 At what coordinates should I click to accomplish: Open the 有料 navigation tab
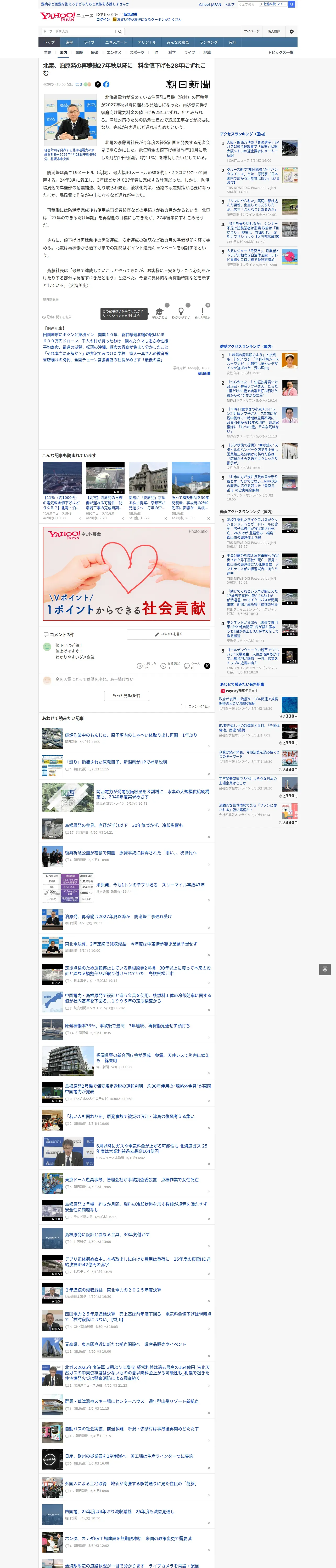[x=232, y=42]
